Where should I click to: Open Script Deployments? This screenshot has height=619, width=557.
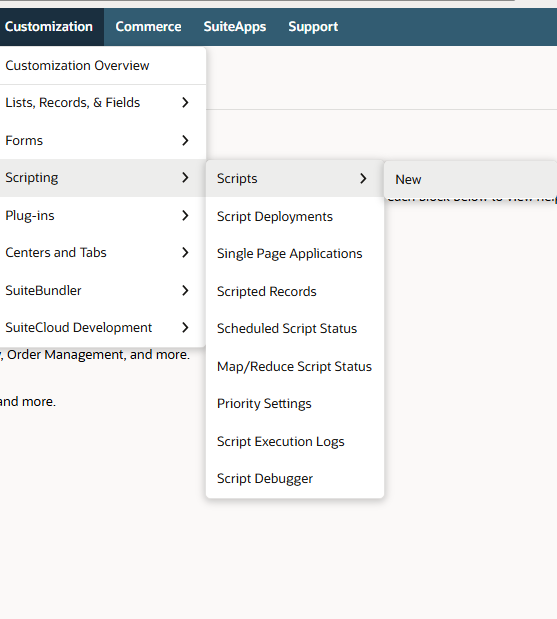pos(295,216)
